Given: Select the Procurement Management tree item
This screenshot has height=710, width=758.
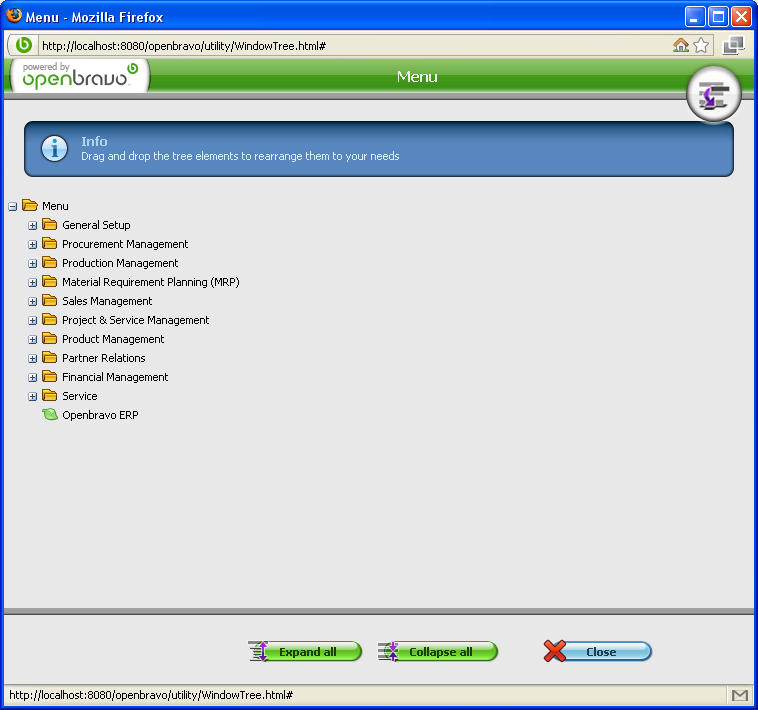Looking at the screenshot, I should click(x=125, y=244).
